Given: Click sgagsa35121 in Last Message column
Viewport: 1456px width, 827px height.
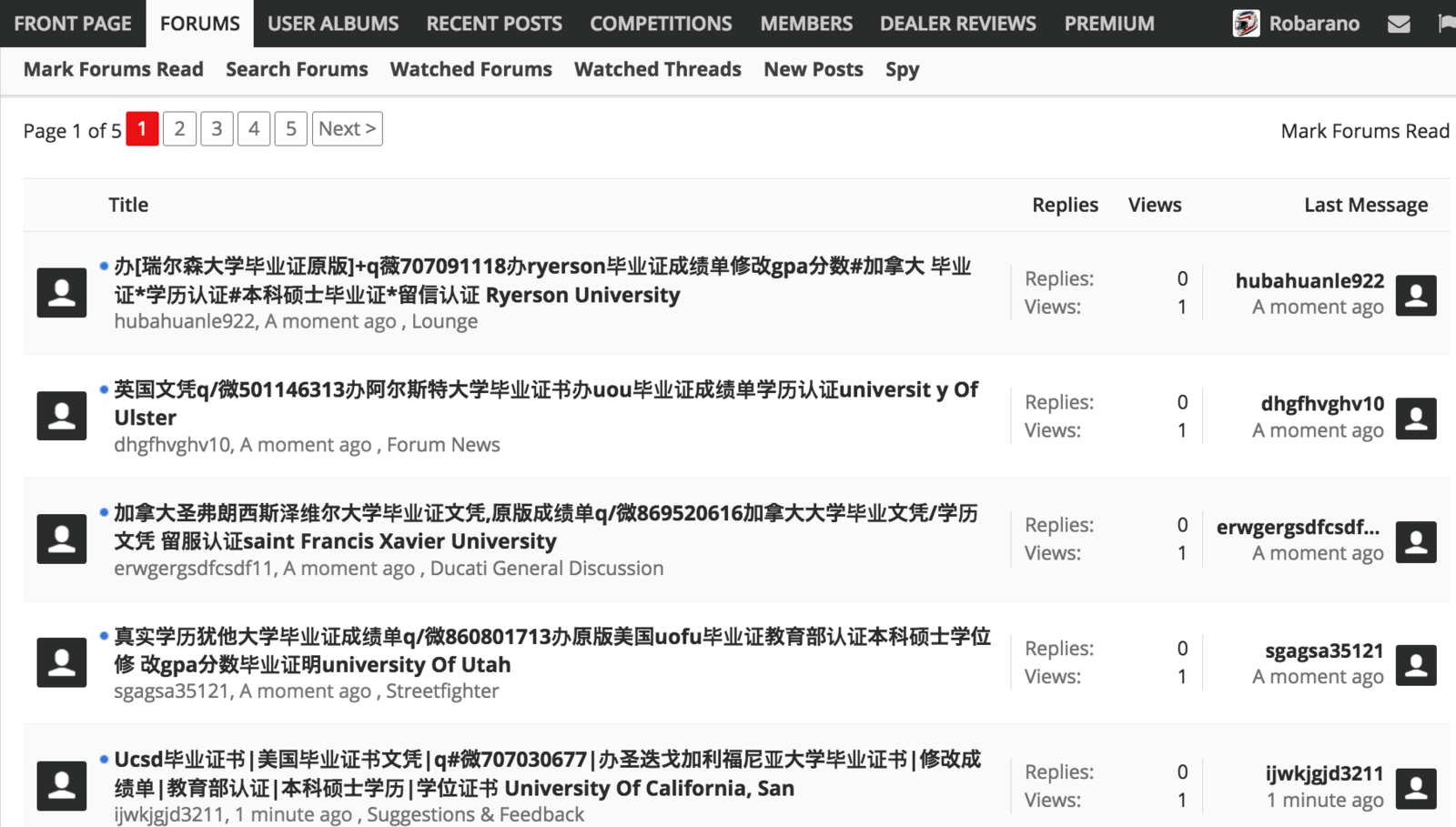Looking at the screenshot, I should [x=1324, y=651].
